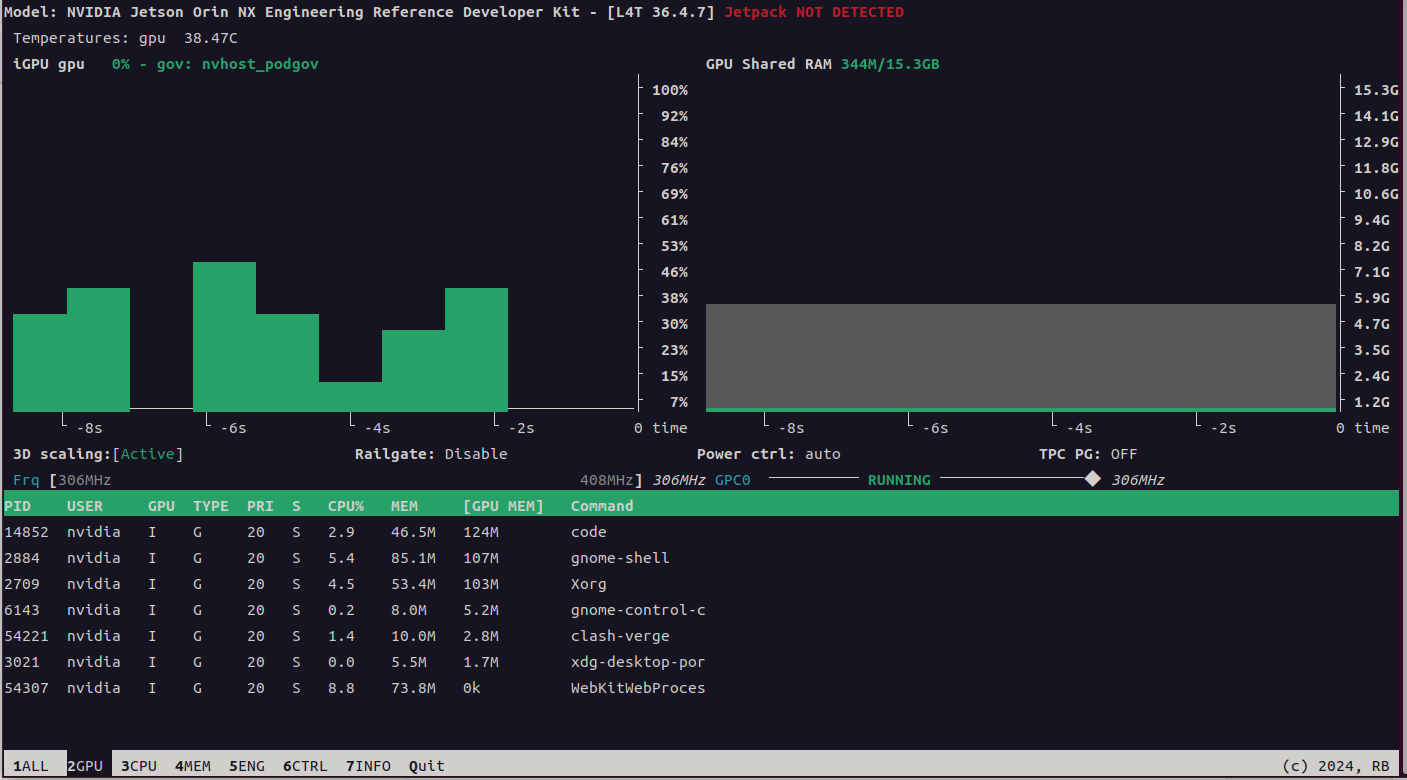Sort processes by PID column header
The height and width of the screenshot is (780, 1407).
click(18, 506)
